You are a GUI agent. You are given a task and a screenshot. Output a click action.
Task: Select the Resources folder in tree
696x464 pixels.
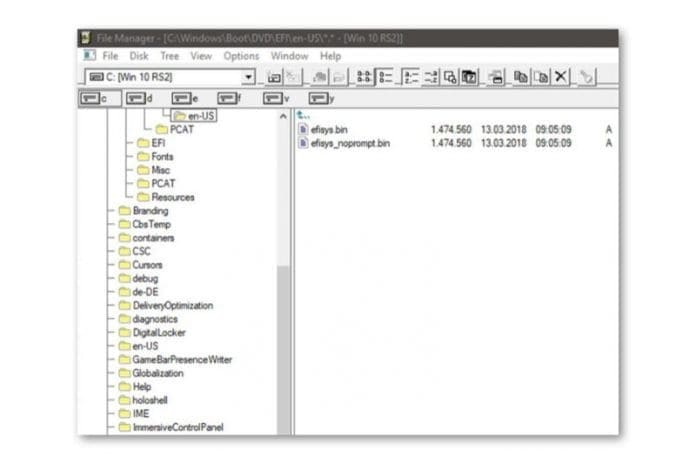172,197
